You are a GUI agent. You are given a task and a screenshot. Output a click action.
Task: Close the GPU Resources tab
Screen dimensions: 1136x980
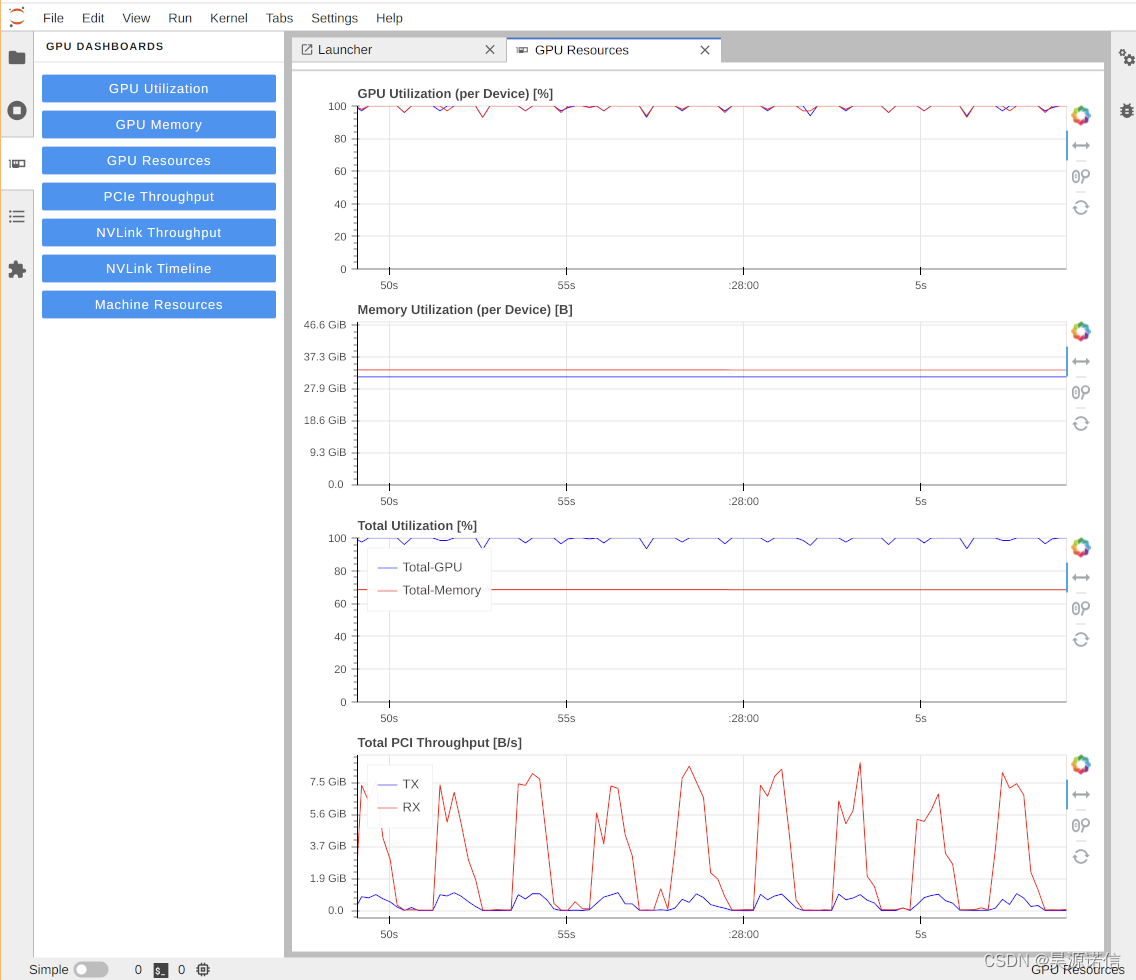[704, 50]
